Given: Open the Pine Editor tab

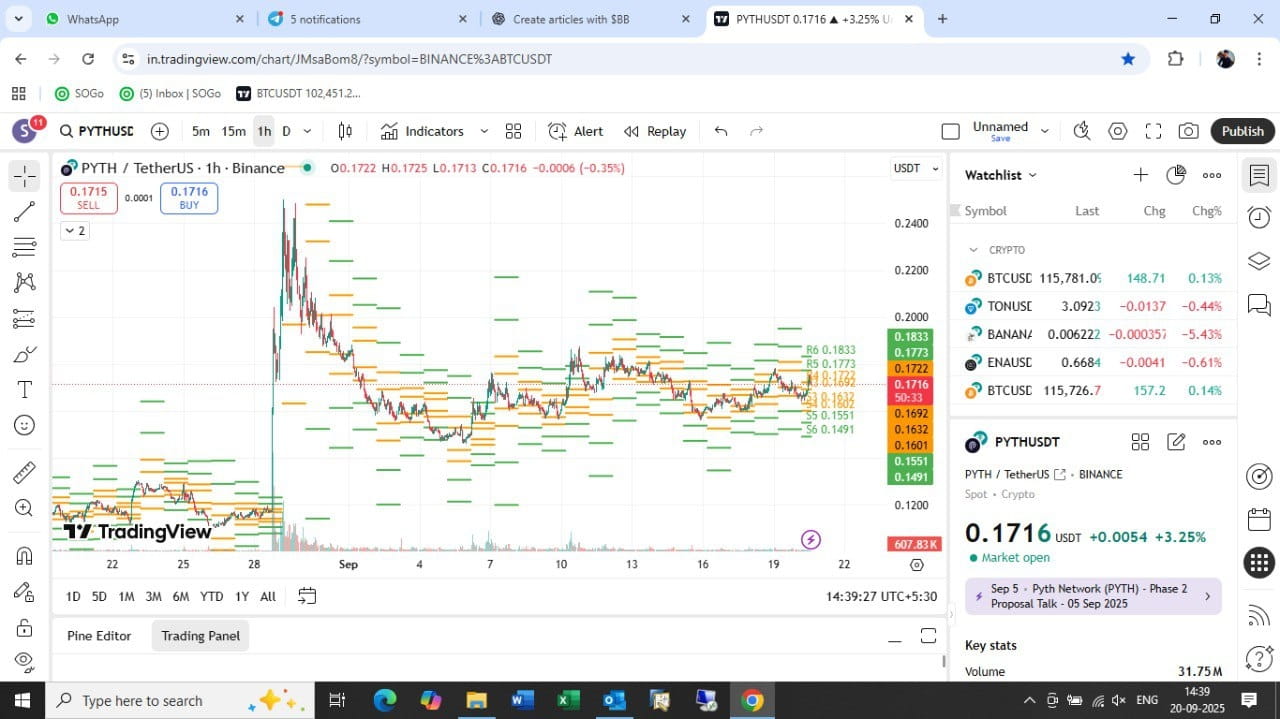Looking at the screenshot, I should (99, 636).
